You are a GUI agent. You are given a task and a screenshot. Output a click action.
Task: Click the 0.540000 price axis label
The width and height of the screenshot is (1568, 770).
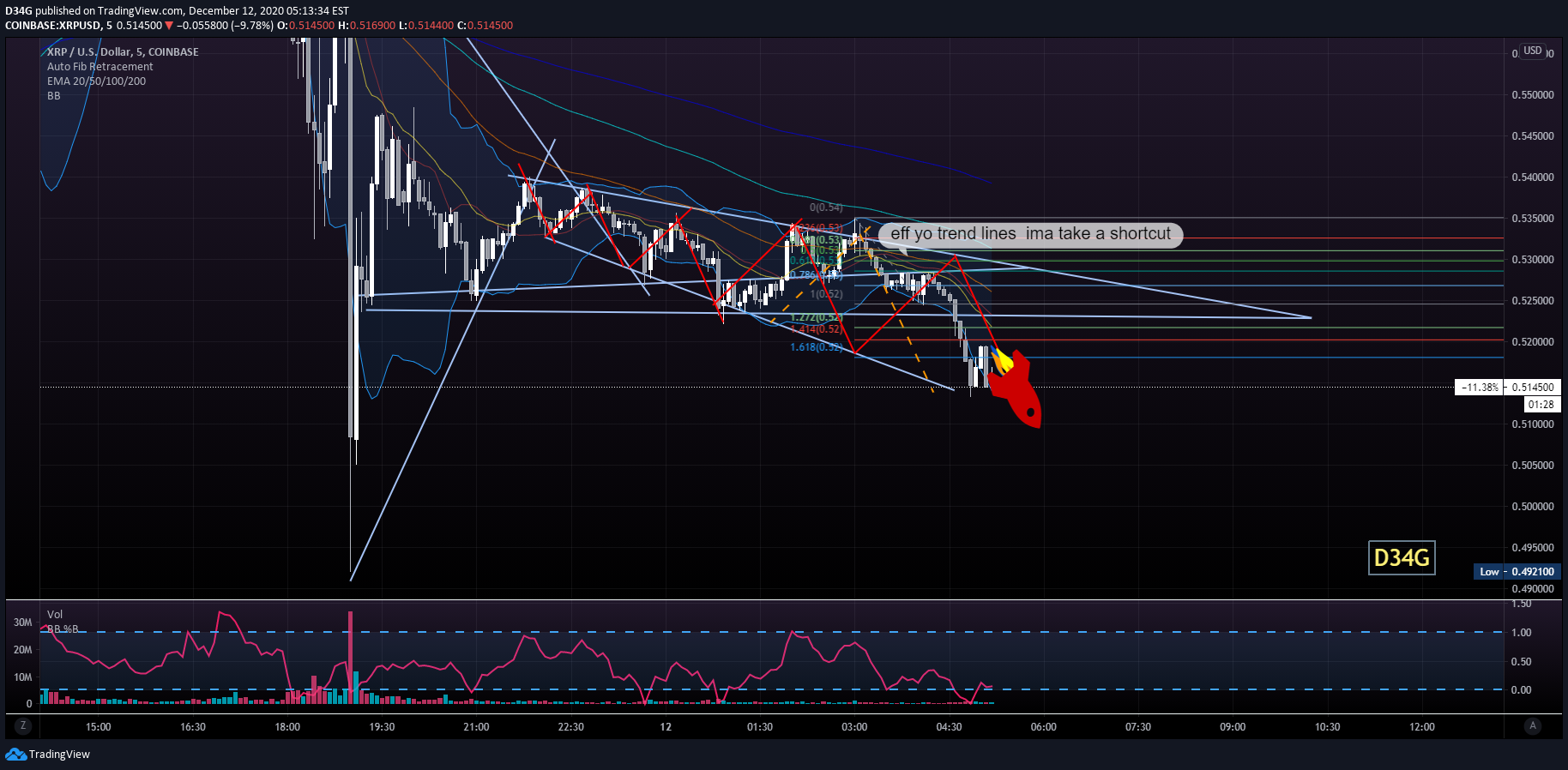(x=1533, y=177)
